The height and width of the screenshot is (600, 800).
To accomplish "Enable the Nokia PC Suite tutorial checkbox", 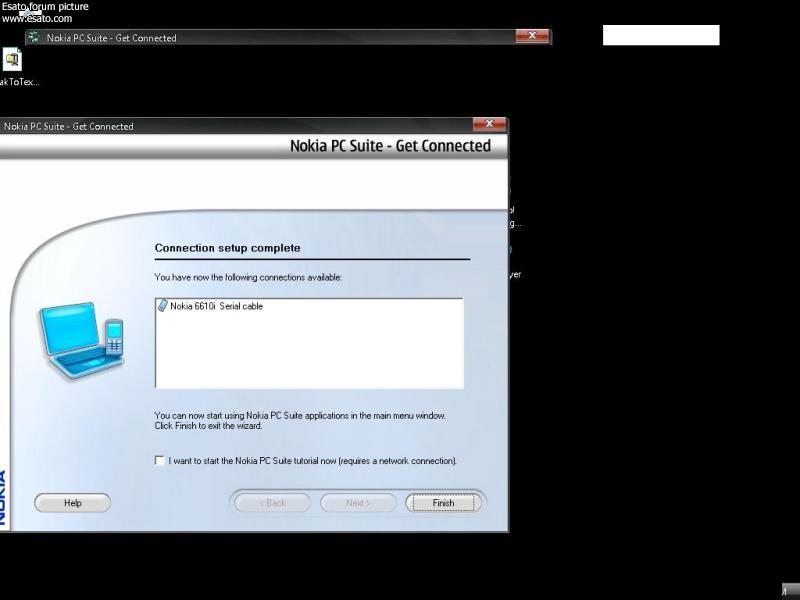I will pyautogui.click(x=160, y=461).
